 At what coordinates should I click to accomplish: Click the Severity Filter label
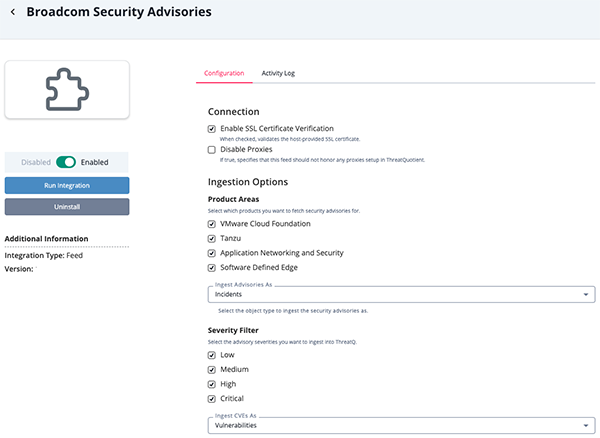point(233,331)
